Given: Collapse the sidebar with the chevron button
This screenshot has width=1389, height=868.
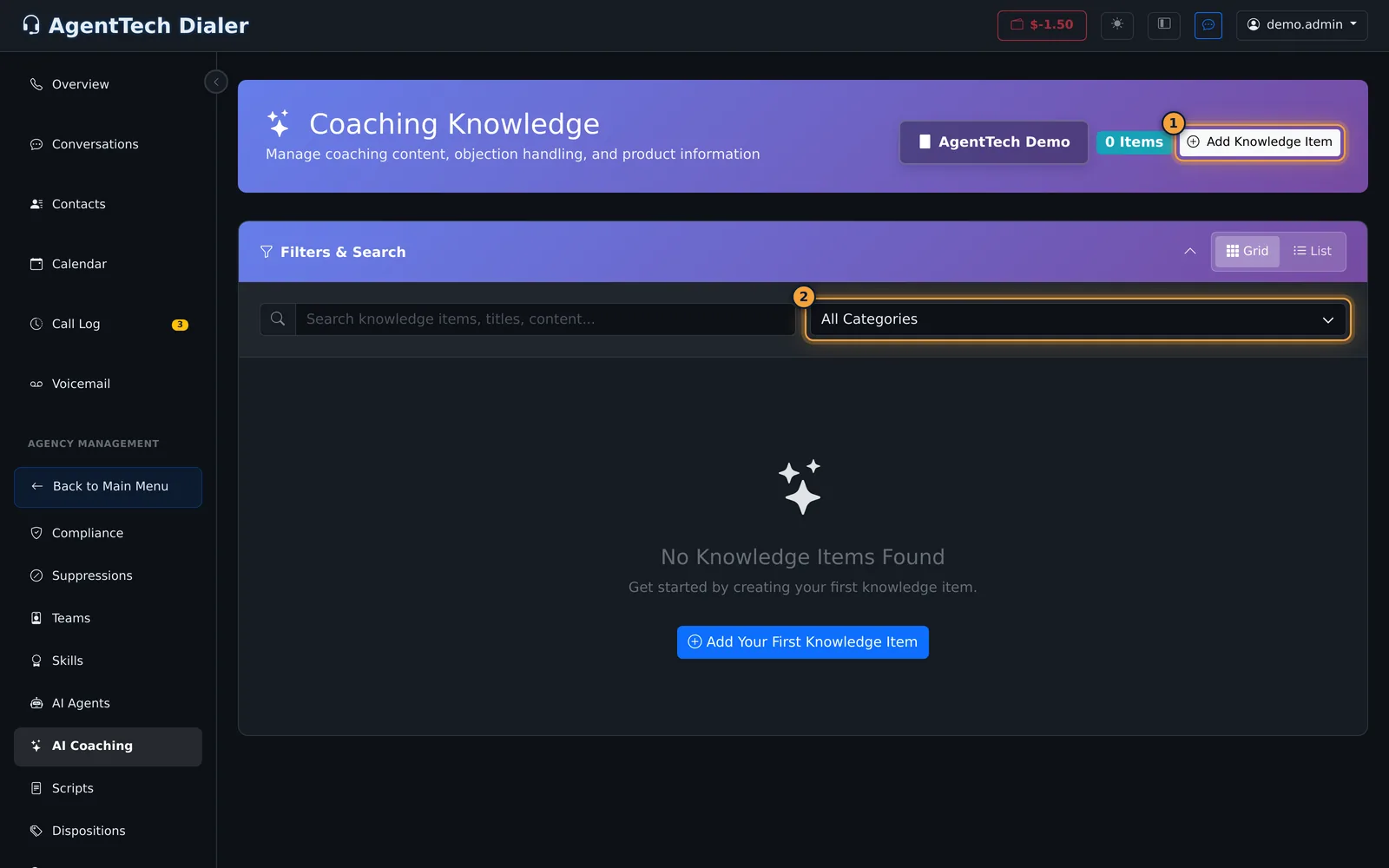Looking at the screenshot, I should (216, 82).
